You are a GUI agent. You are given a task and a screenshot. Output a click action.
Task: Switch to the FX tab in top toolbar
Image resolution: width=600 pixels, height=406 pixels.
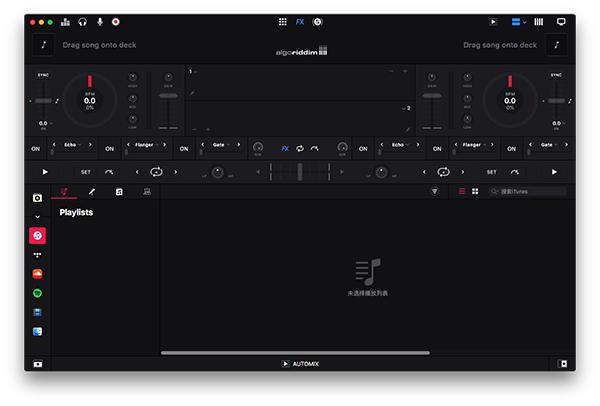(300, 21)
